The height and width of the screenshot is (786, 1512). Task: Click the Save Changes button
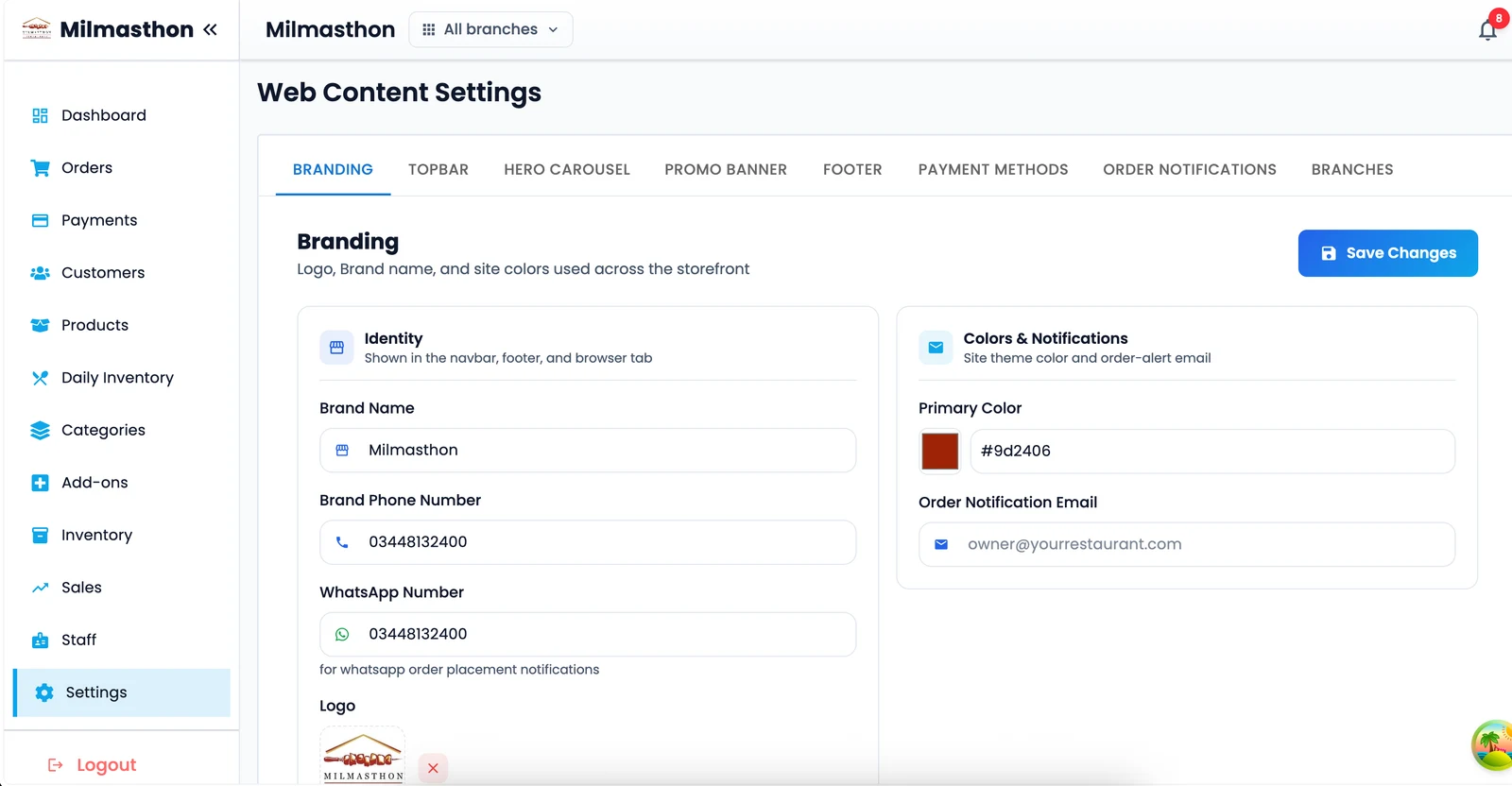pyautogui.click(x=1387, y=253)
